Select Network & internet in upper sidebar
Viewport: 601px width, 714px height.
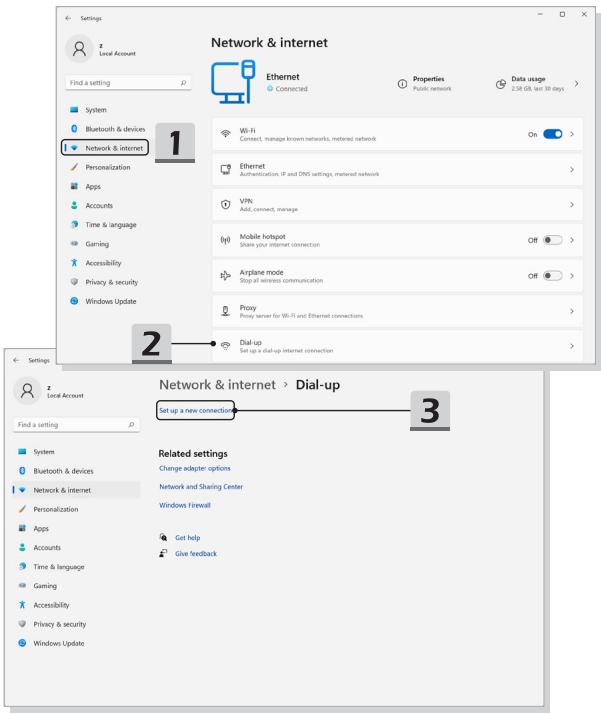(x=105, y=148)
